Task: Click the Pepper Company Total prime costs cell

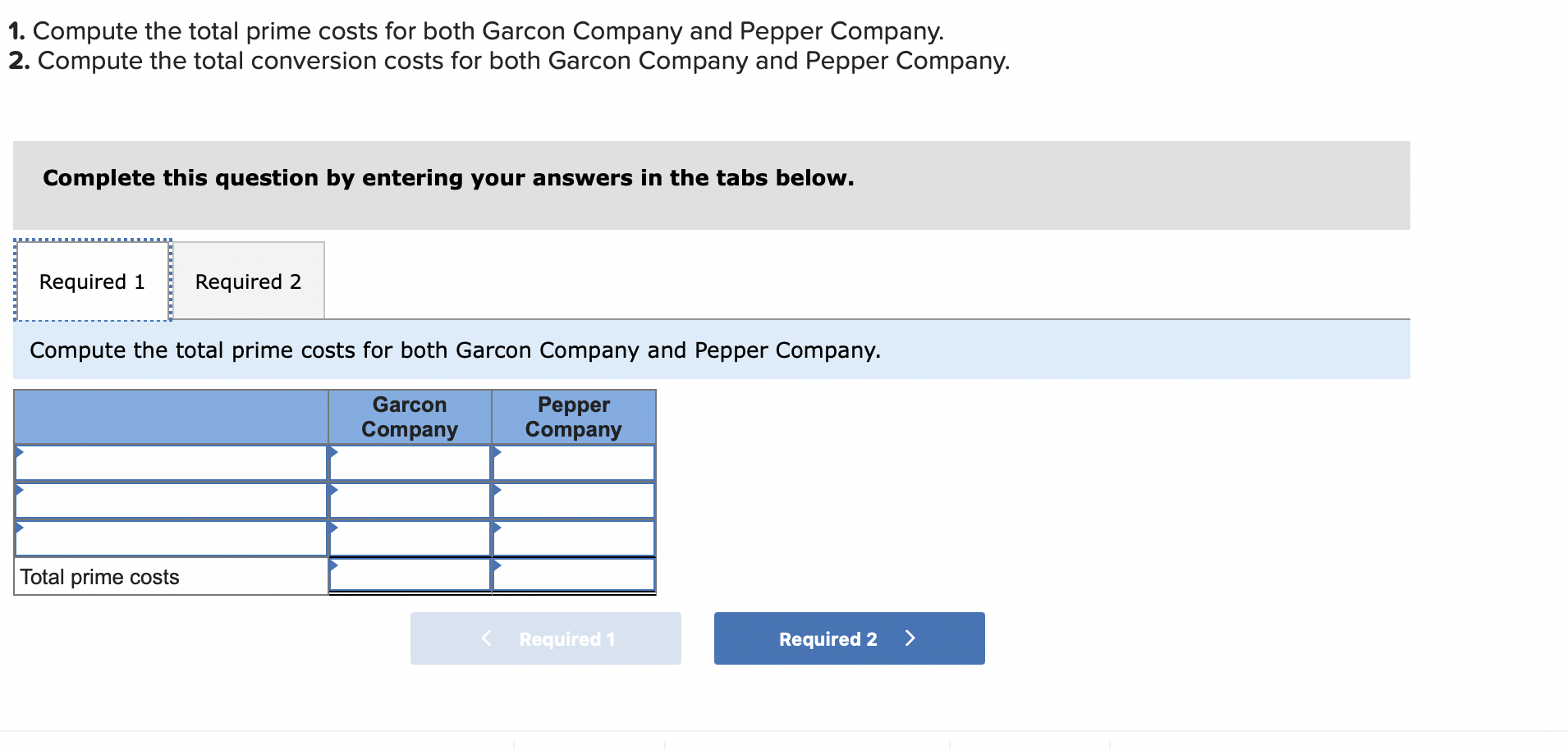Action: (573, 577)
